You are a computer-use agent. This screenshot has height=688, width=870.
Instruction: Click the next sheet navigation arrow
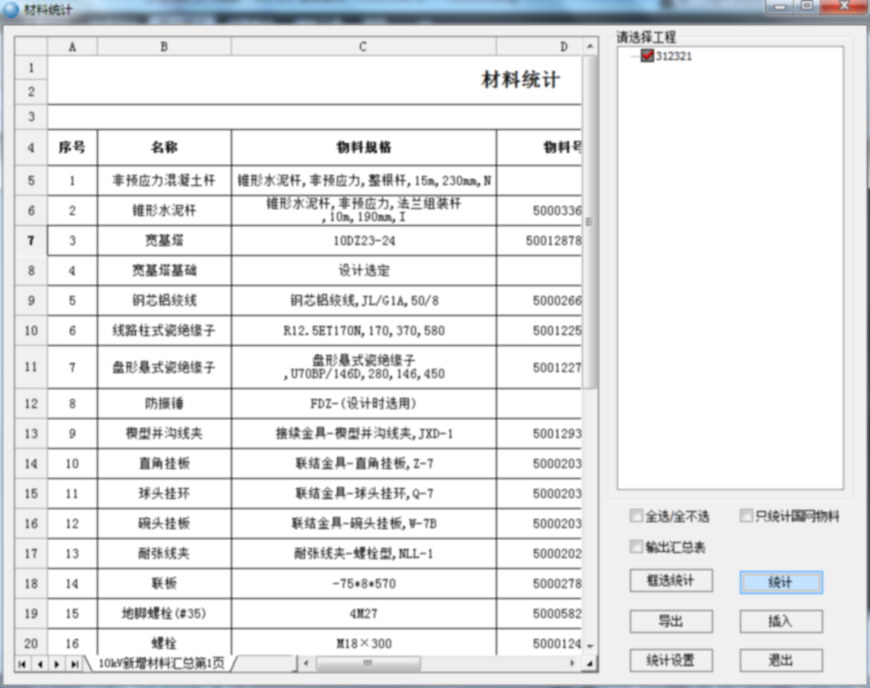[57, 664]
